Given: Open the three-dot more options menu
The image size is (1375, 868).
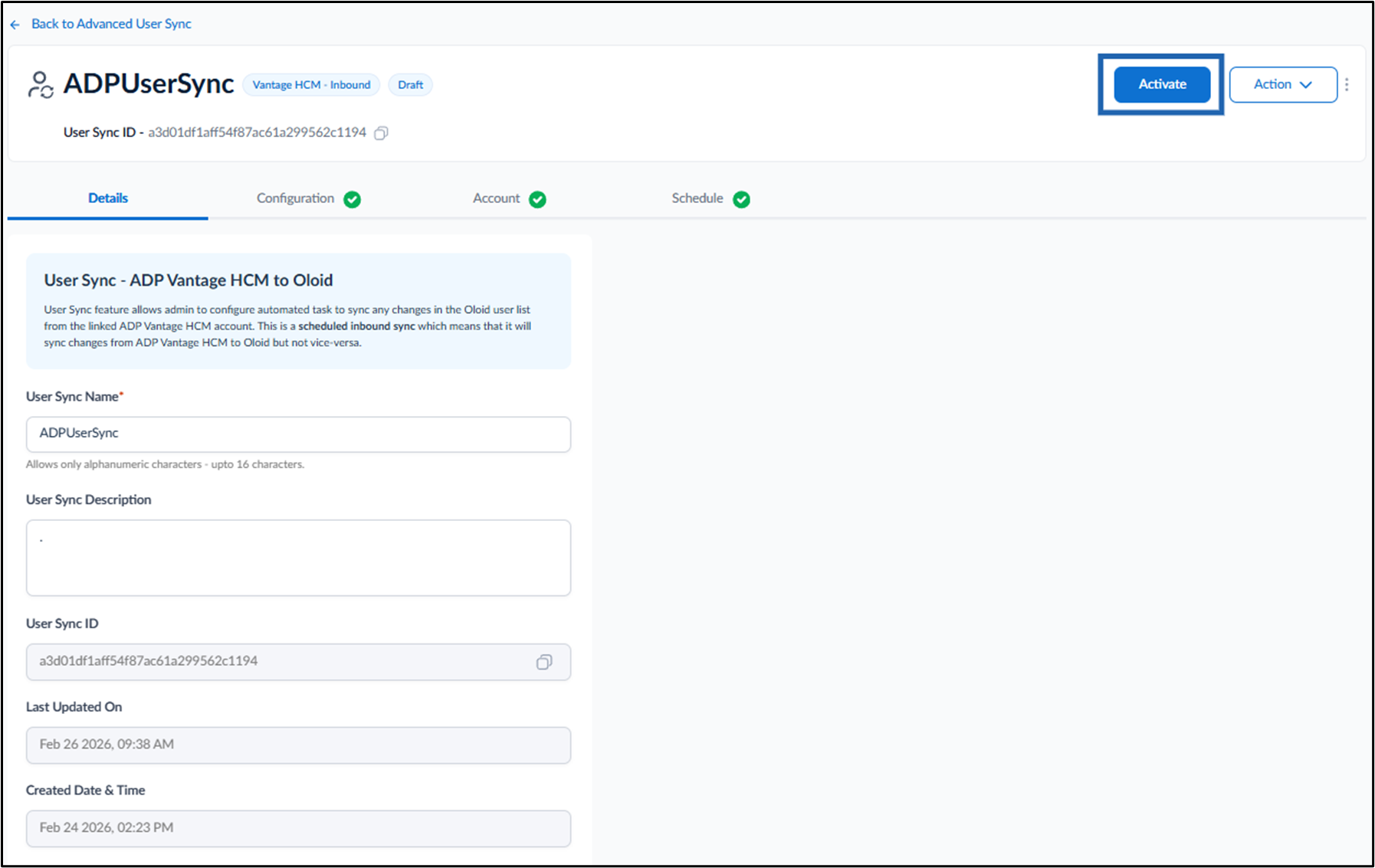Looking at the screenshot, I should point(1347,84).
